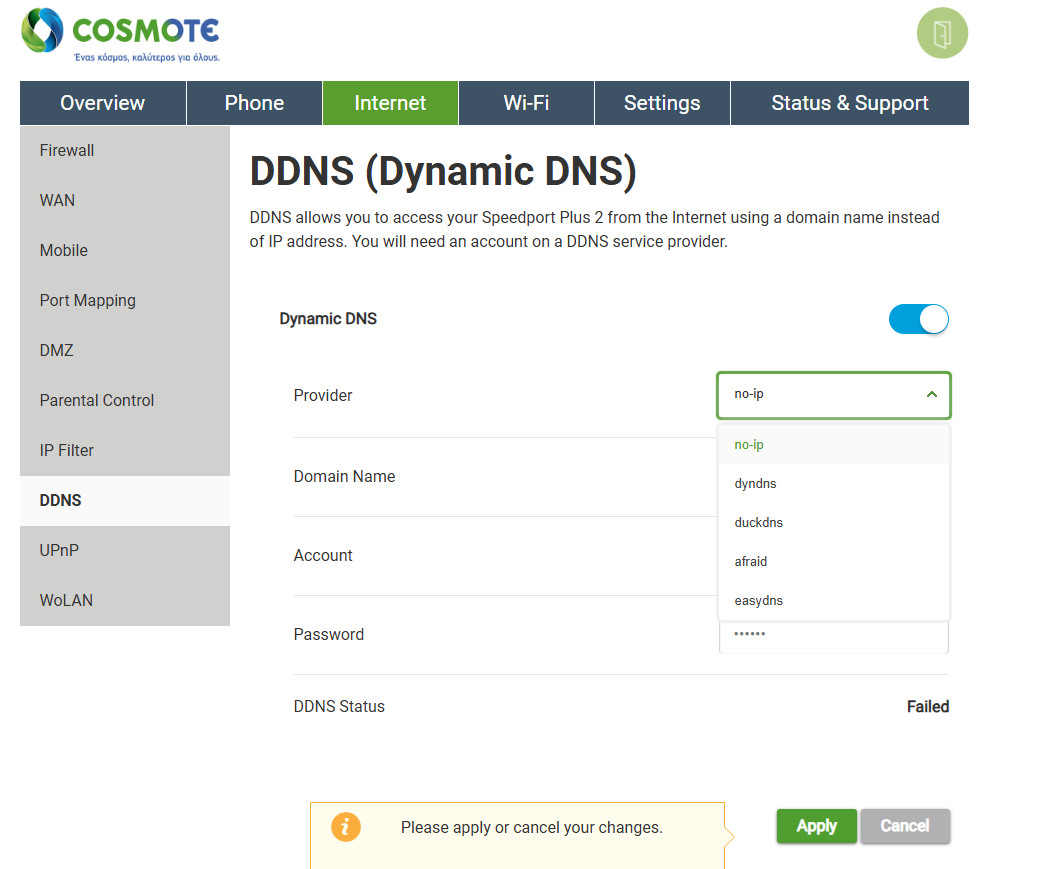Cancel the pending changes

click(905, 826)
